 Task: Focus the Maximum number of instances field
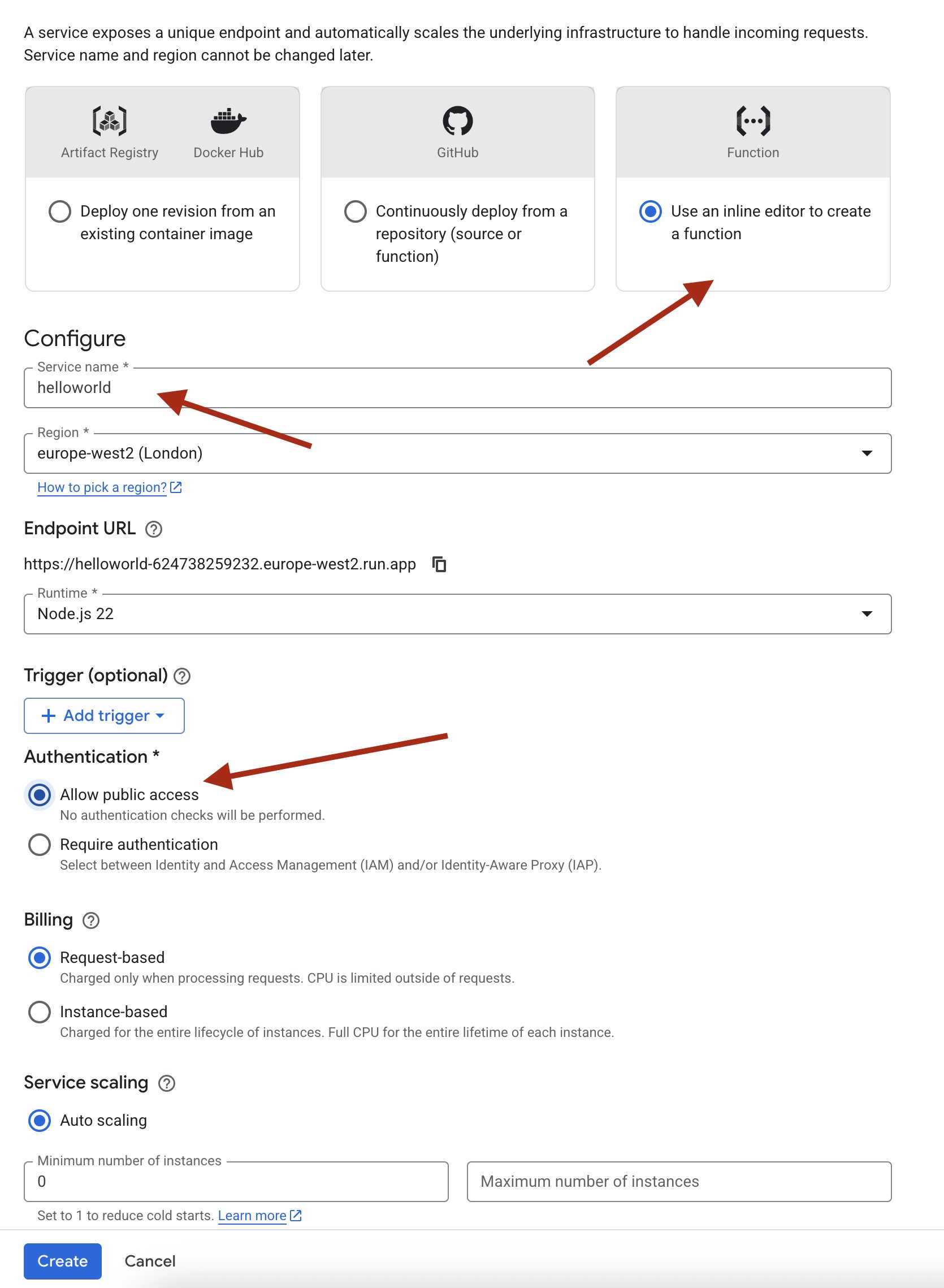click(679, 1181)
